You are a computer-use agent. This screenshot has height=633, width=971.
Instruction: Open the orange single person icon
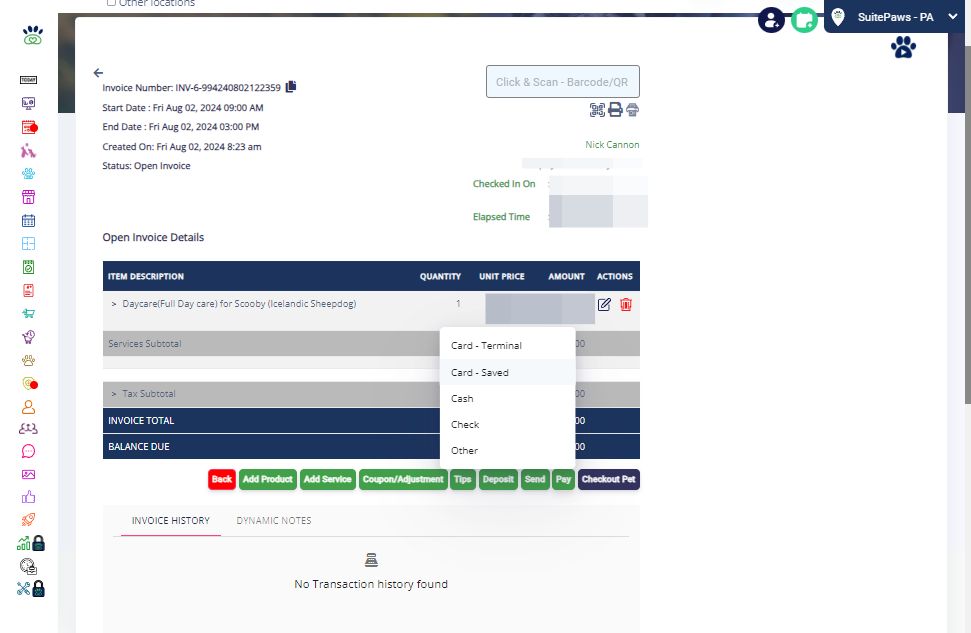tap(28, 407)
